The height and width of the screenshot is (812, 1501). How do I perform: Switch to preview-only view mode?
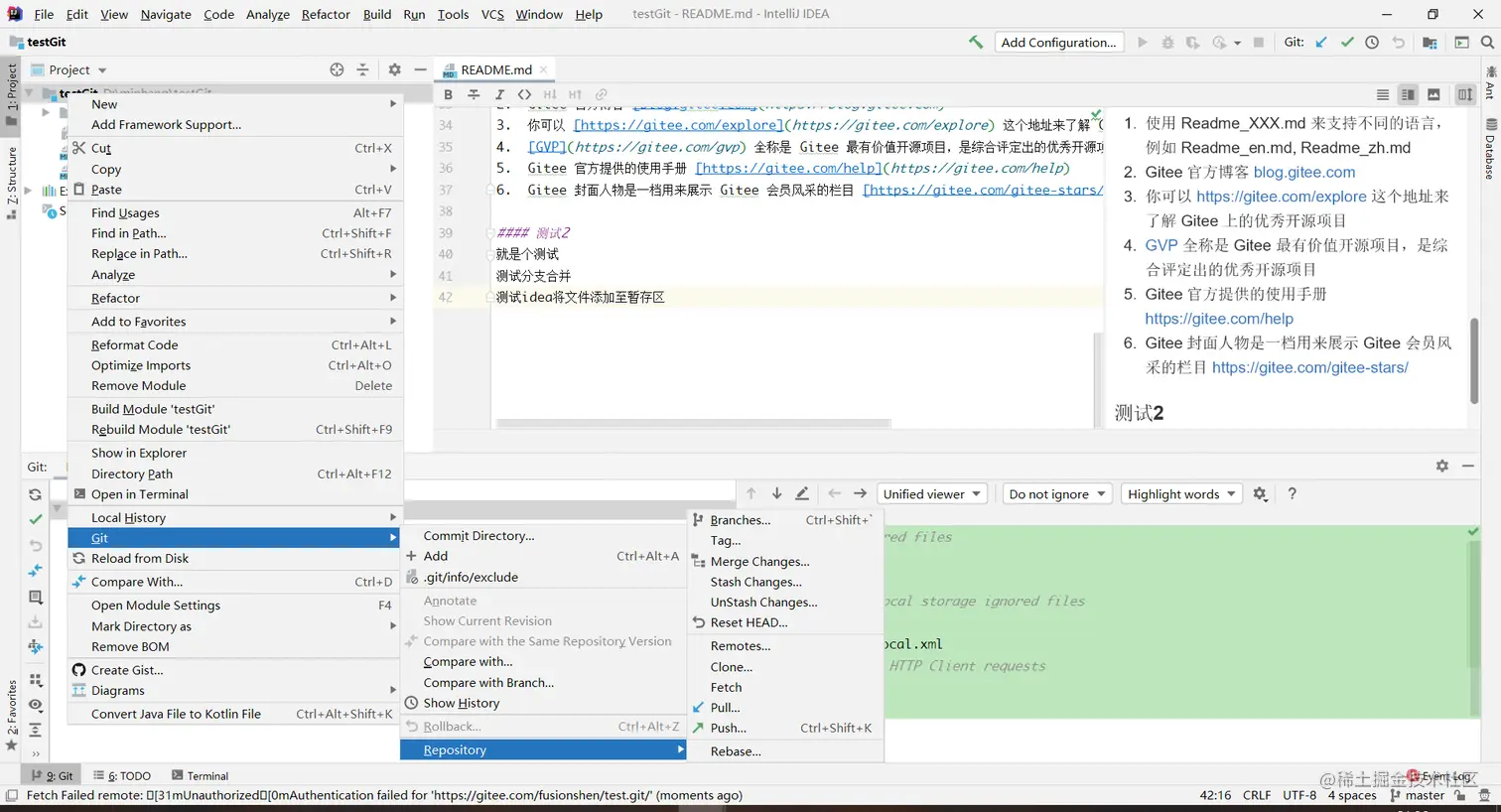pos(1433,94)
